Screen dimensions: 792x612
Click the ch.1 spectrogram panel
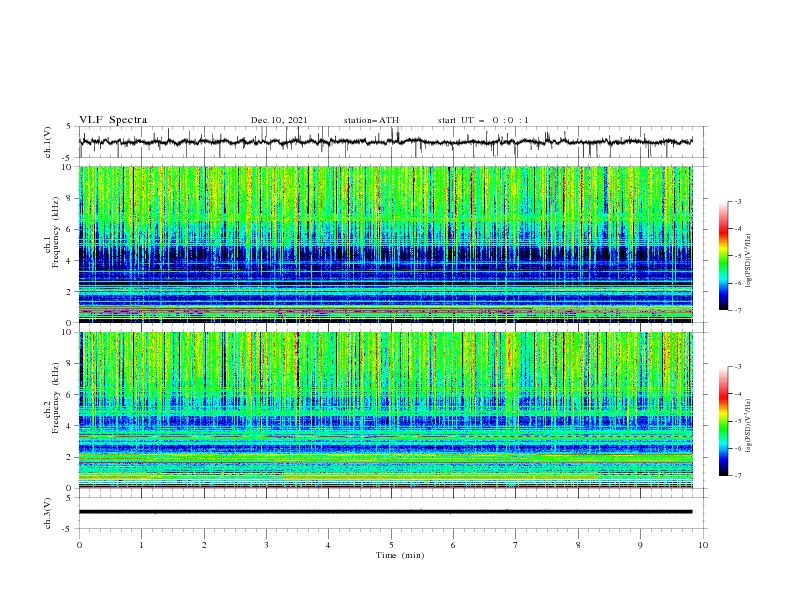click(385, 244)
